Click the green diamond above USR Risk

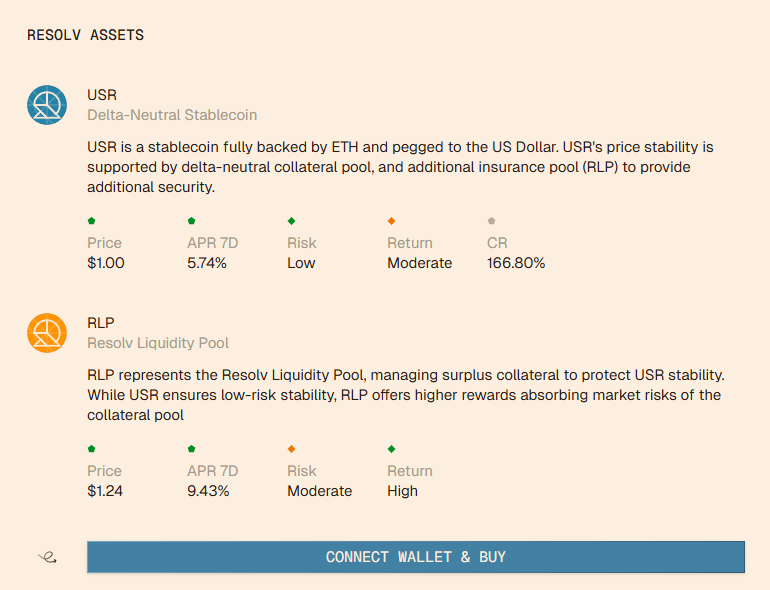[x=291, y=221]
